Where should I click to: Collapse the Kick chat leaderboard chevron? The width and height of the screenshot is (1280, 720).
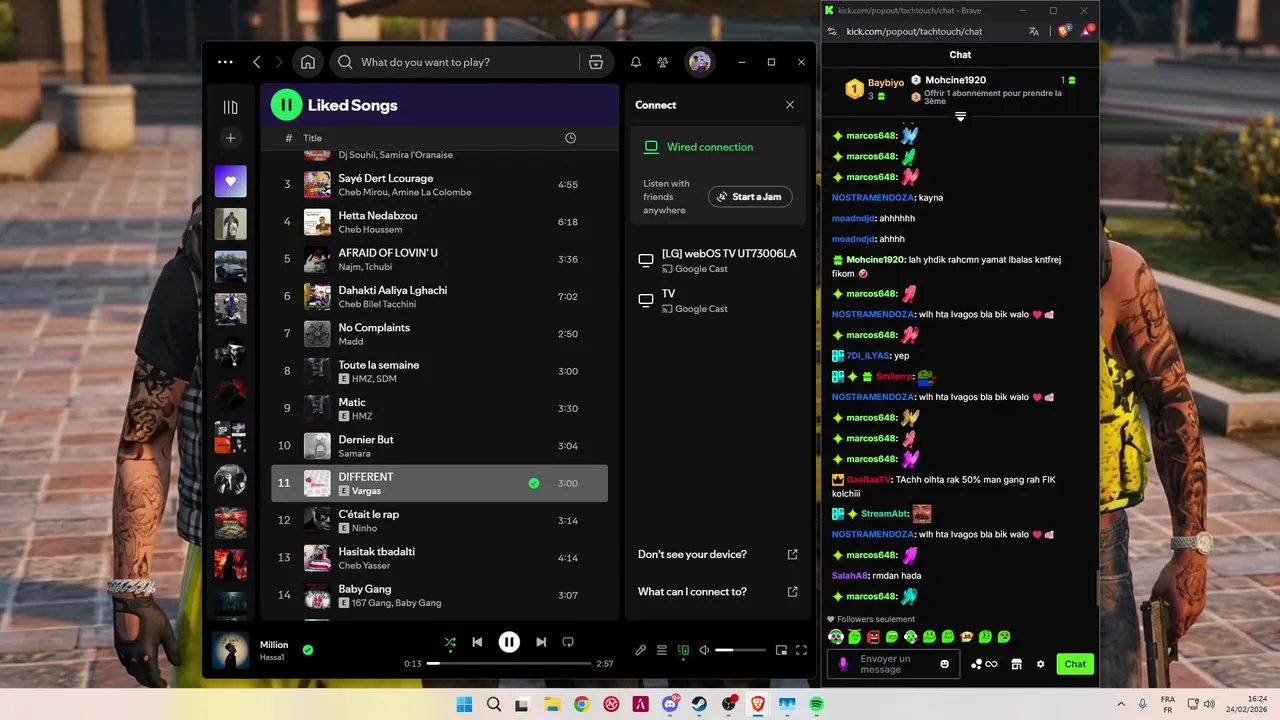(960, 117)
